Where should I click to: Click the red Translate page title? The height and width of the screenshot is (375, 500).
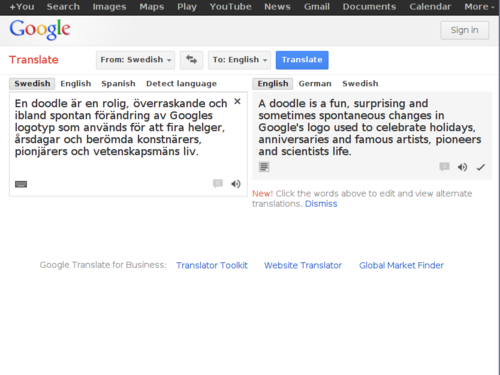(34, 60)
